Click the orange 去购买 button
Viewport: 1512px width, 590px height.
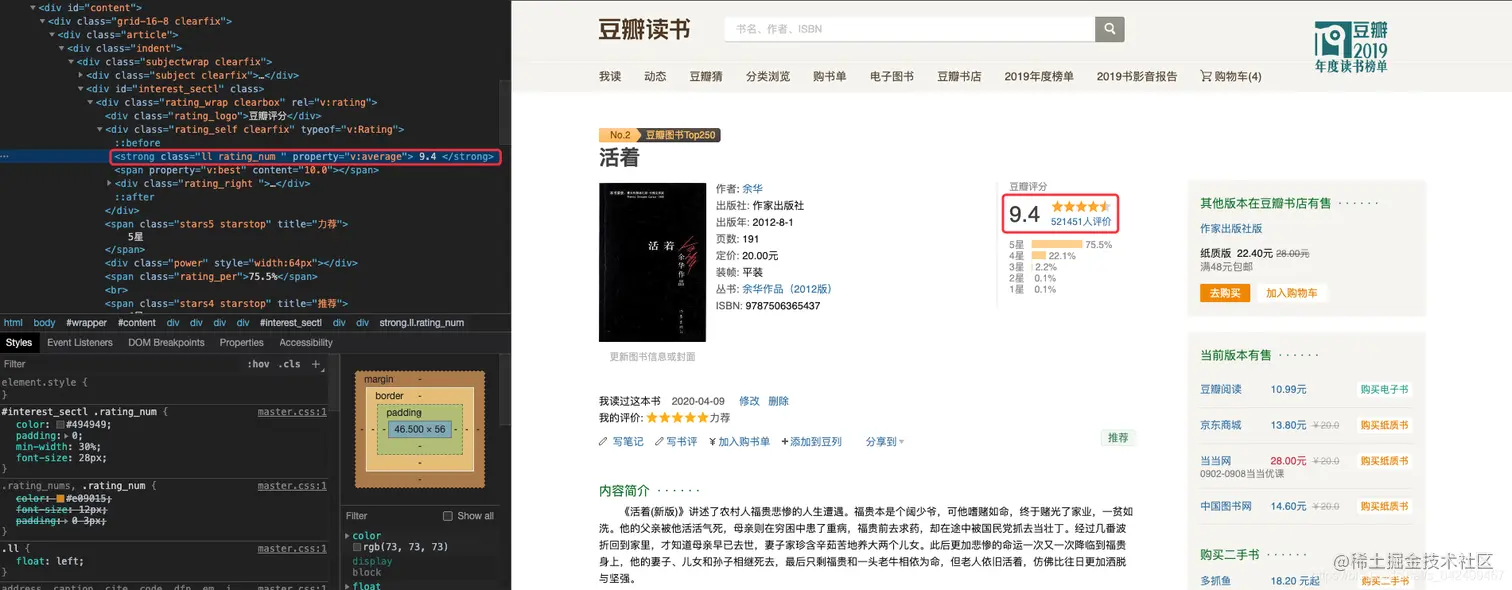[1225, 293]
